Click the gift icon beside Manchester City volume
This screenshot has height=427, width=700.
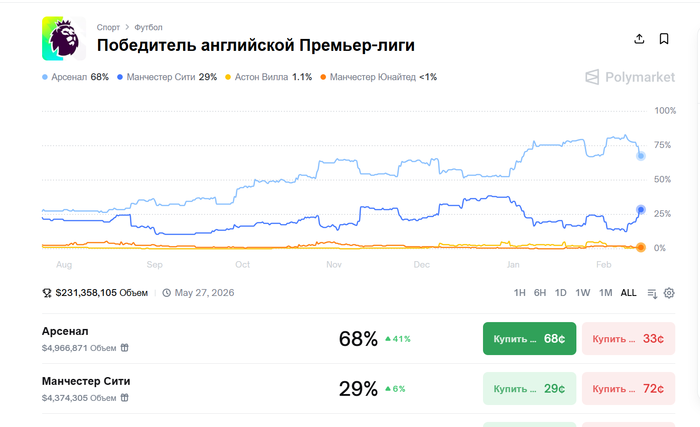pos(125,398)
